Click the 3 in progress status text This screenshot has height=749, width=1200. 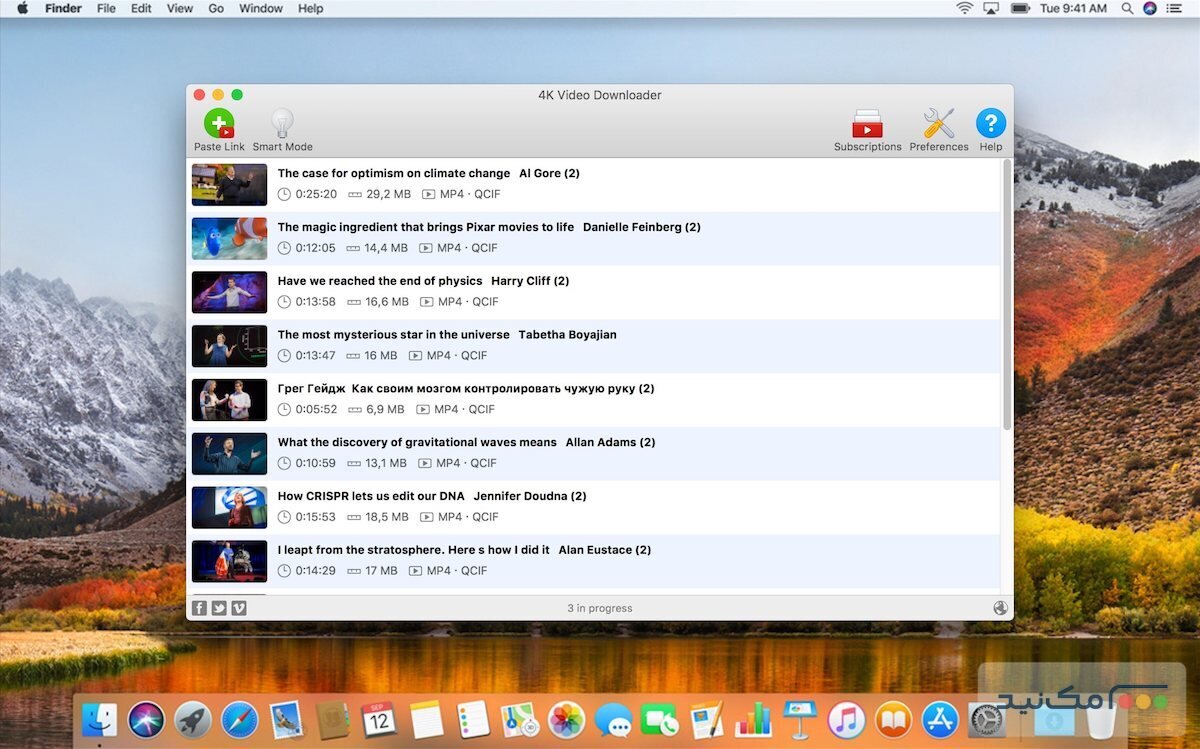pos(600,607)
